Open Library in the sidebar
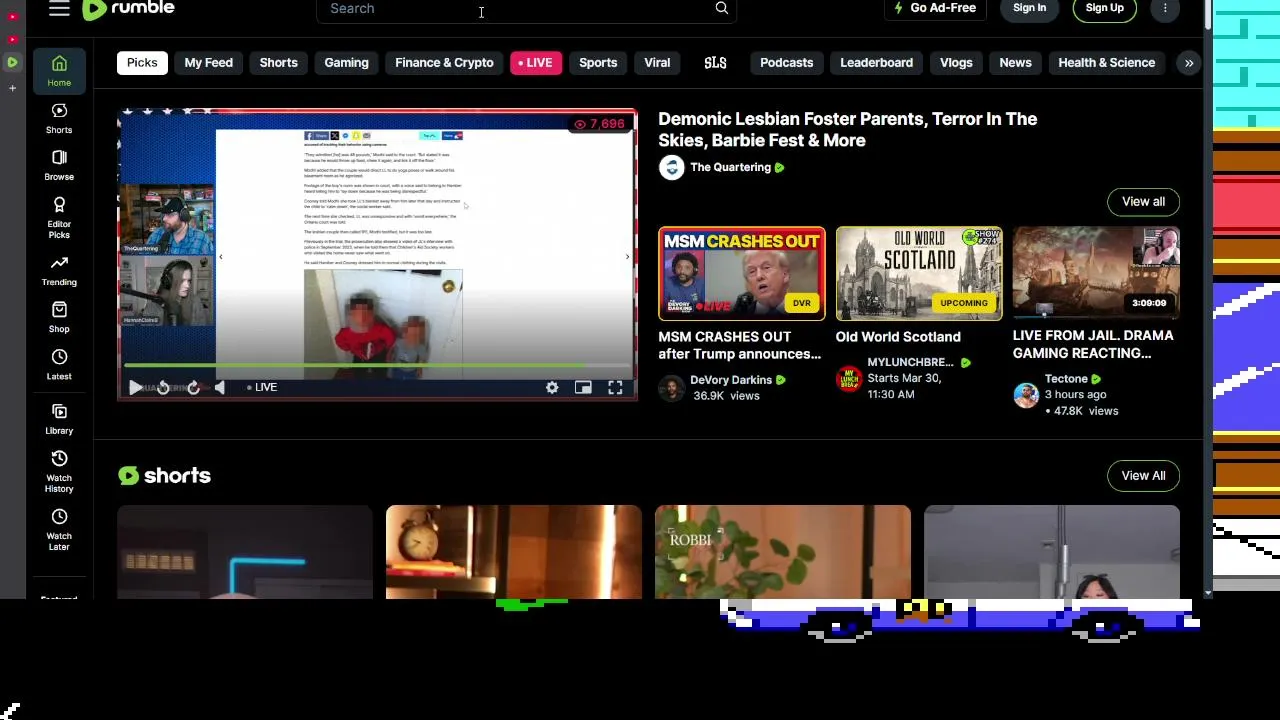Screen dimensions: 1280x720 [59, 419]
